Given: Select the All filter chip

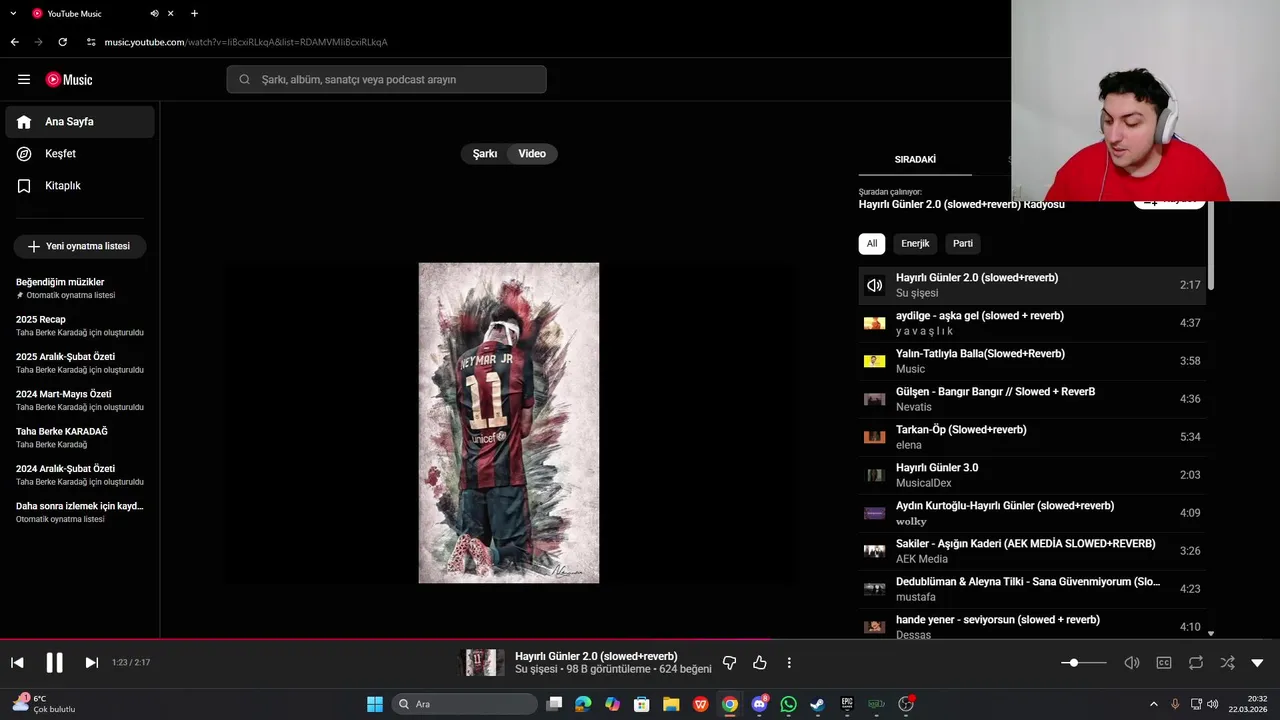Looking at the screenshot, I should pyautogui.click(x=872, y=243).
